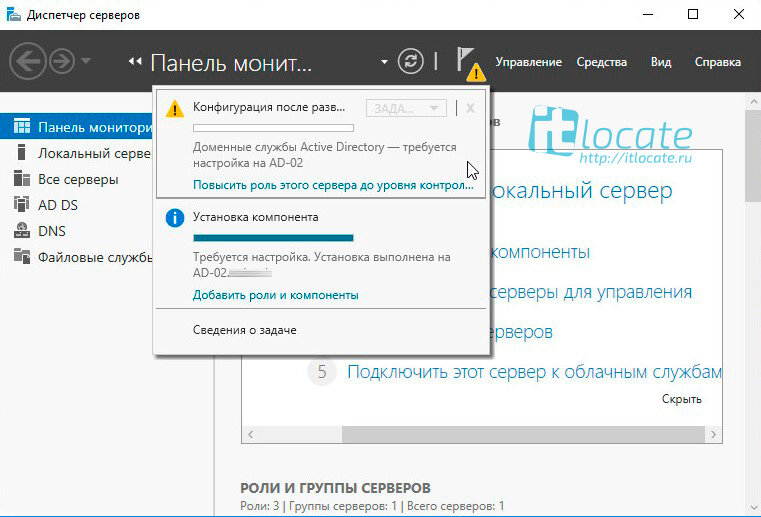Click vertical scrollbar up arrow
761x517 pixels.
(754, 102)
